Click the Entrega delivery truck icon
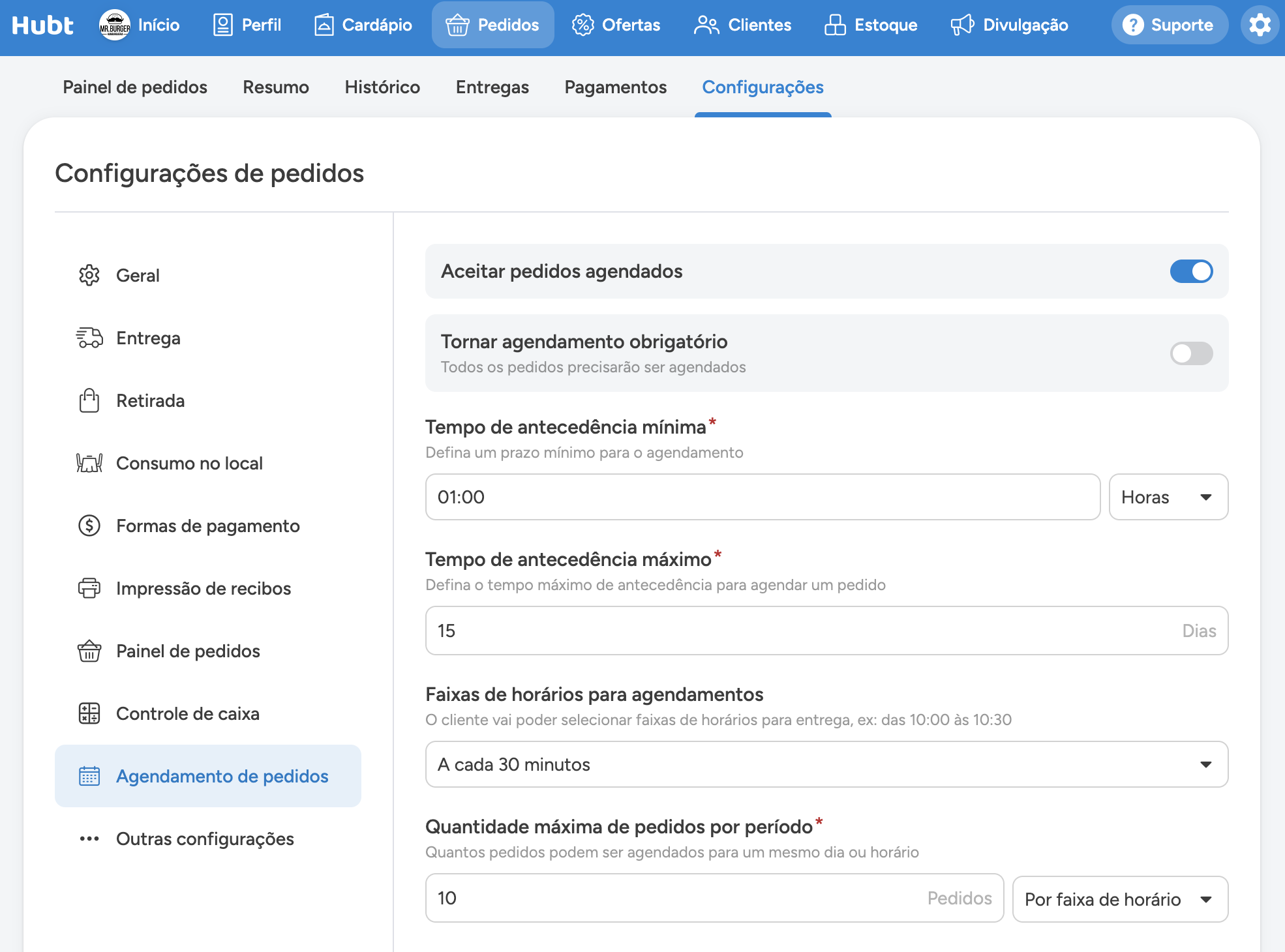The image size is (1285, 952). [89, 338]
